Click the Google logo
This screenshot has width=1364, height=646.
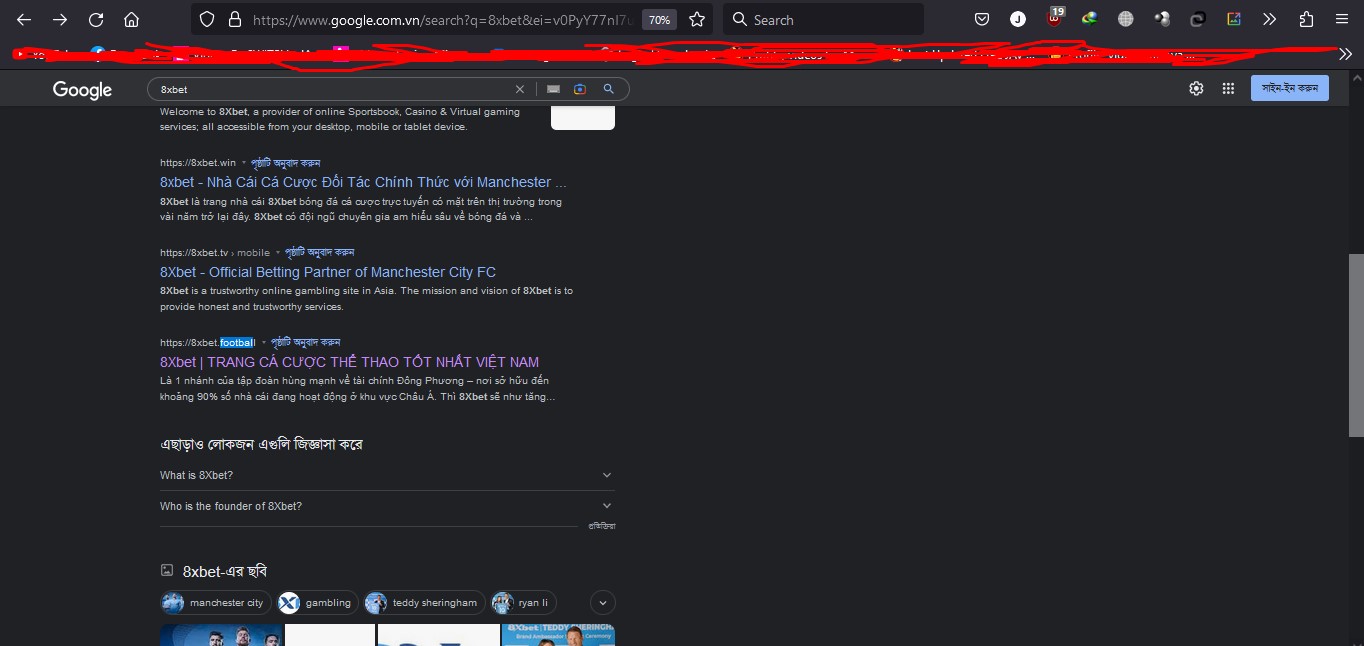pyautogui.click(x=82, y=90)
